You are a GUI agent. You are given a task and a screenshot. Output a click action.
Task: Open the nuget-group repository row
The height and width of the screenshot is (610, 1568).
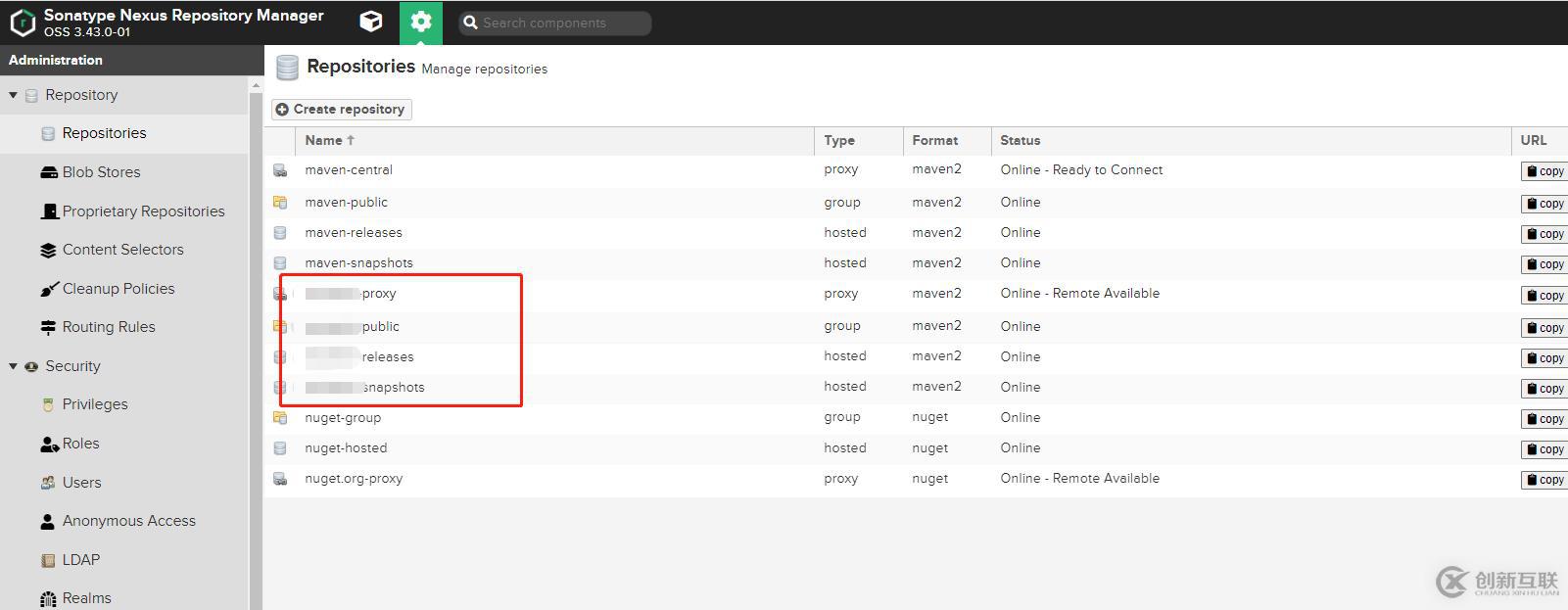pos(916,418)
